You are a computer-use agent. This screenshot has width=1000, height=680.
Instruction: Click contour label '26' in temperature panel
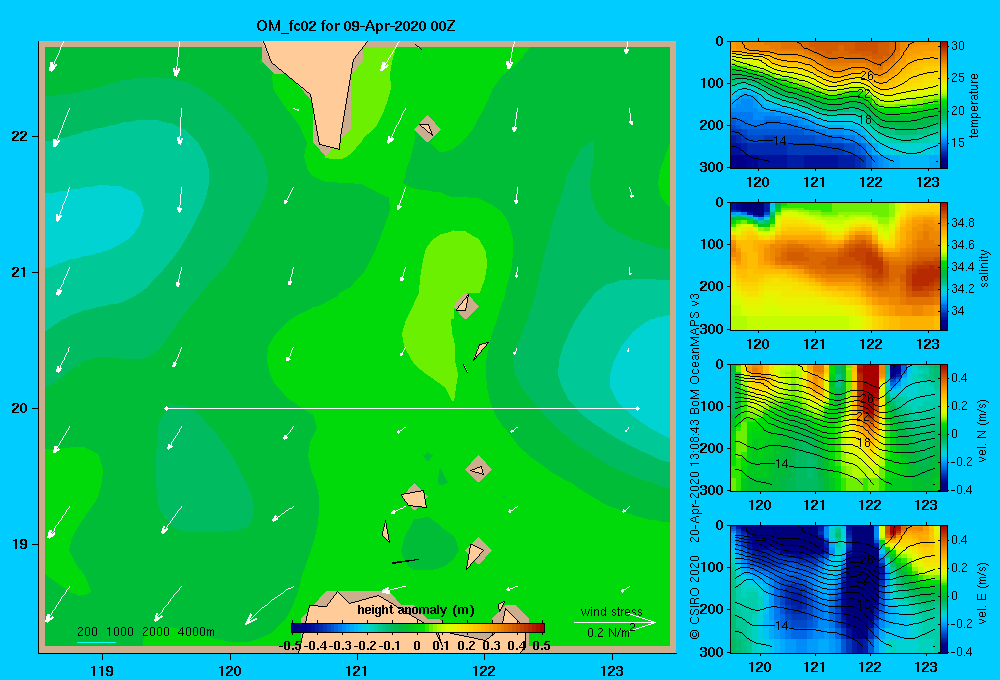866,75
